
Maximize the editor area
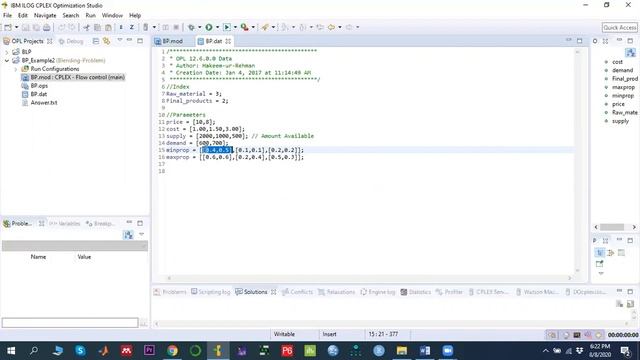tap(580, 41)
